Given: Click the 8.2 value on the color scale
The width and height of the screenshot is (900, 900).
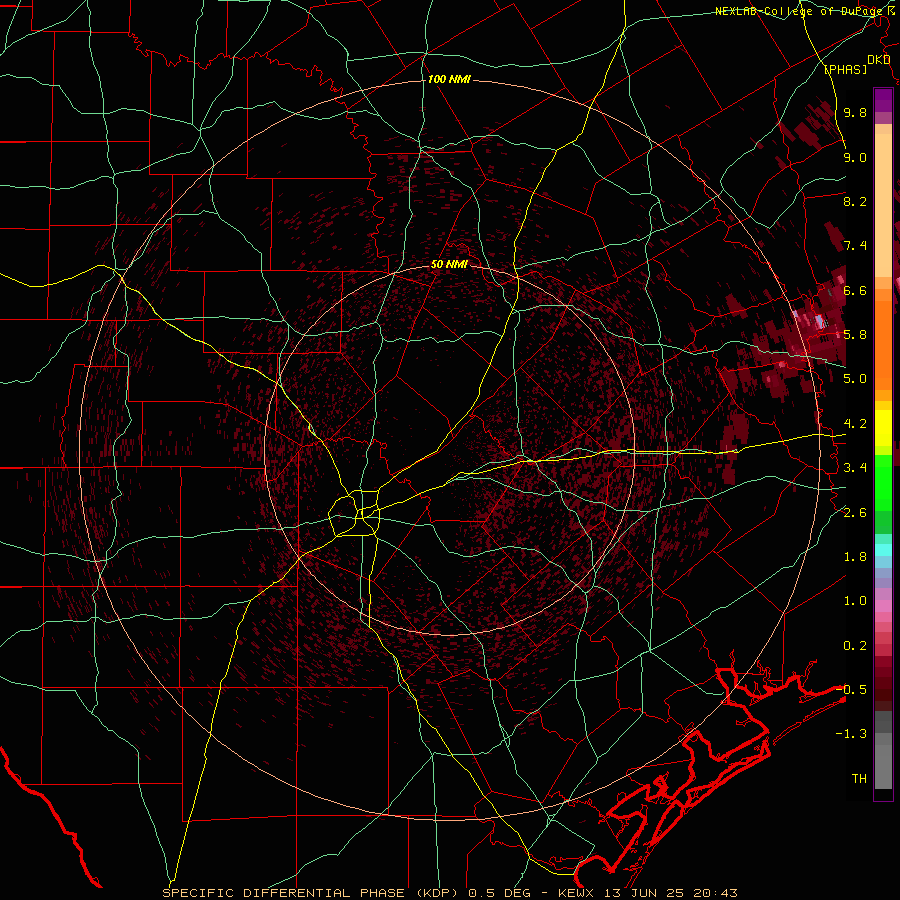Looking at the screenshot, I should coord(855,201).
